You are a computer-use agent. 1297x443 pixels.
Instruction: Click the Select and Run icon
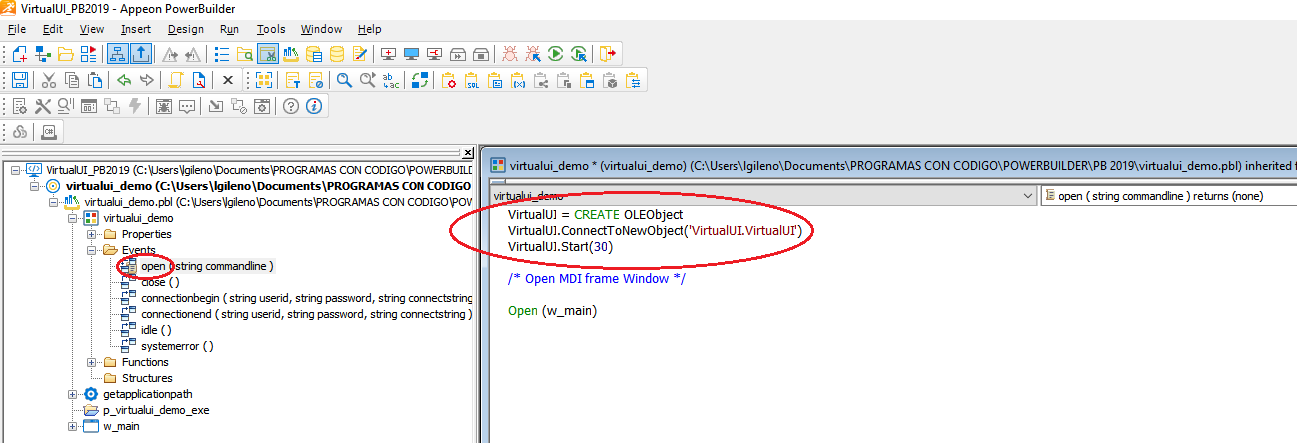tap(579, 54)
